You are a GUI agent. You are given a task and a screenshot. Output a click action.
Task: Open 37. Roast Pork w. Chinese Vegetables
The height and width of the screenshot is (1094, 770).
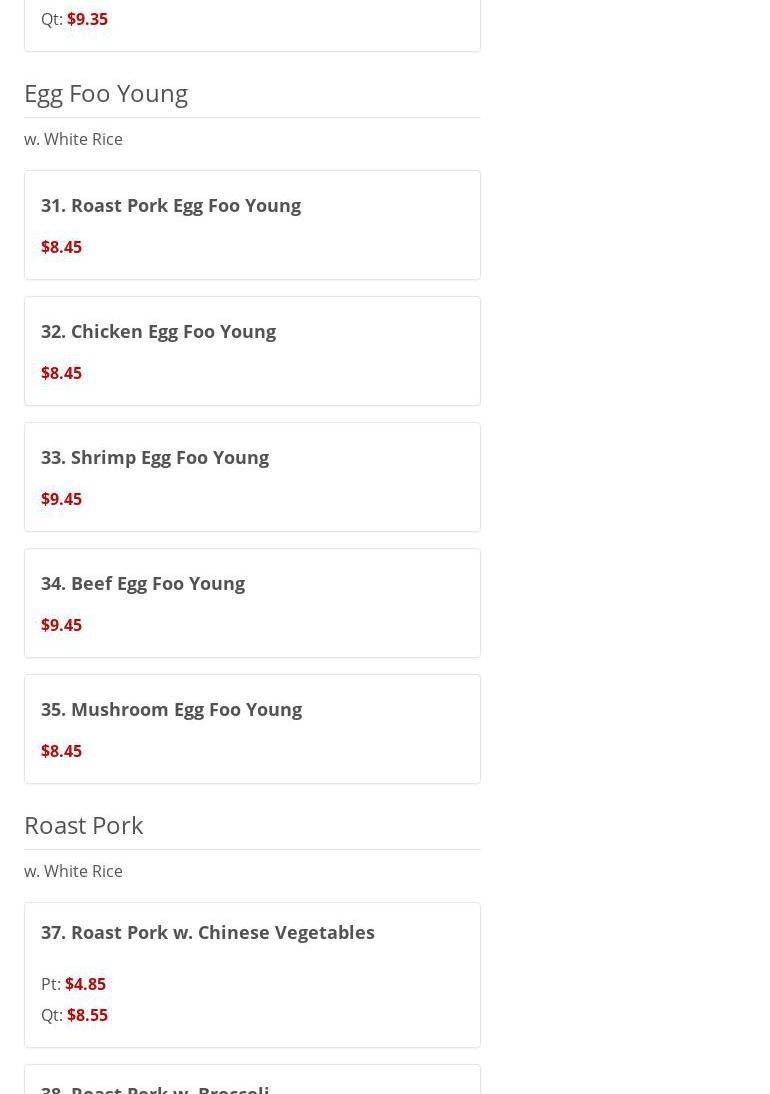[x=208, y=932]
